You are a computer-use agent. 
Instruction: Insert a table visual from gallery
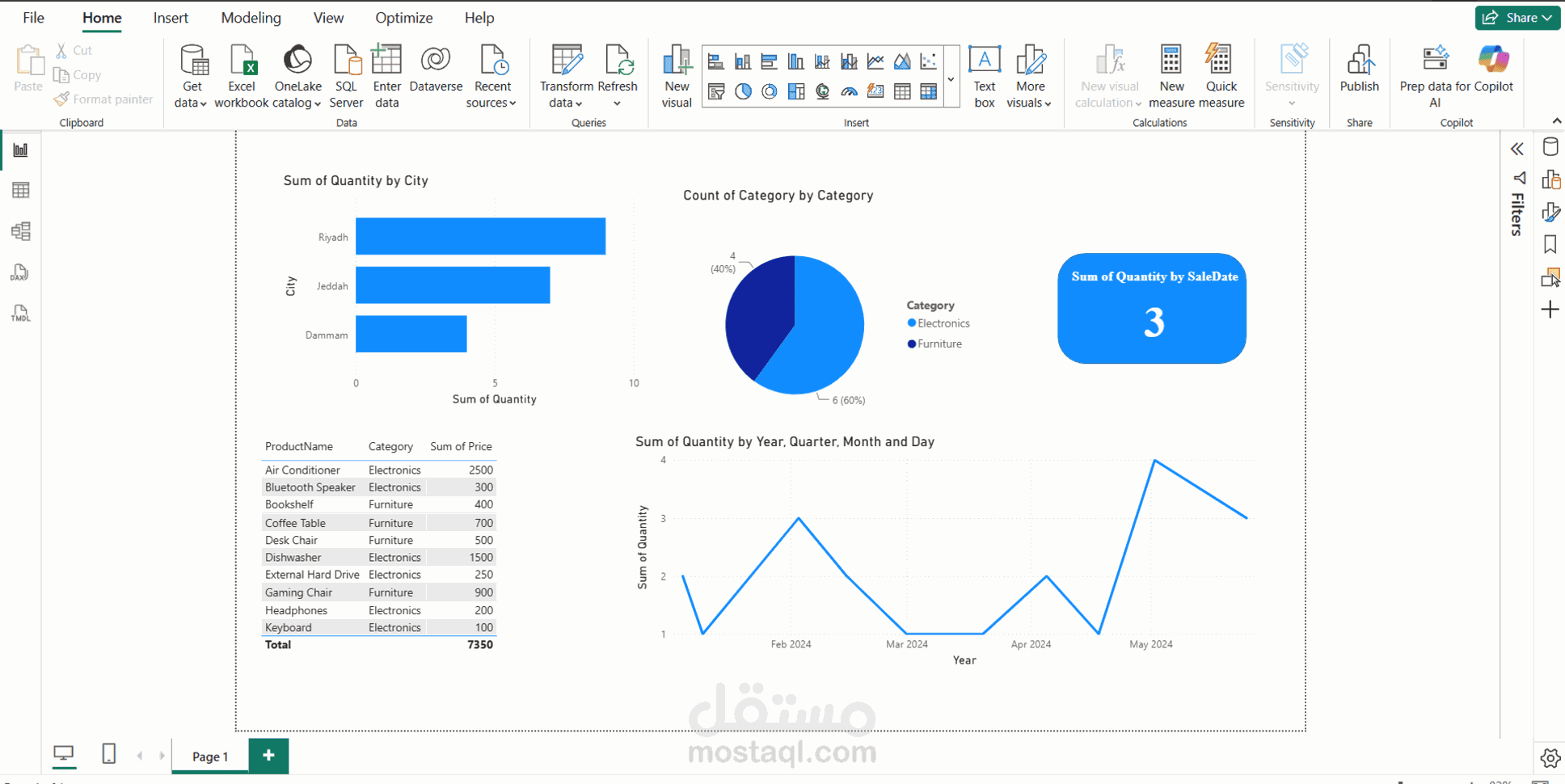pyautogui.click(x=902, y=91)
